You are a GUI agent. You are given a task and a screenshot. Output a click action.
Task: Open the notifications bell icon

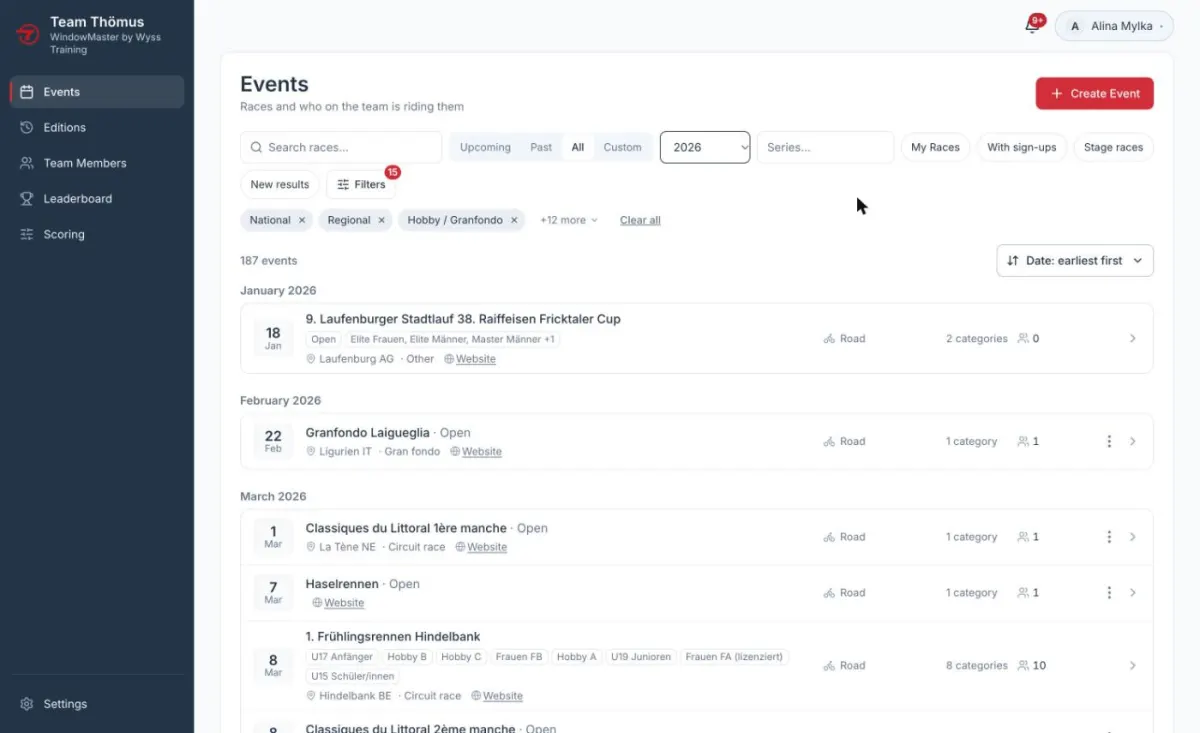pyautogui.click(x=1032, y=26)
